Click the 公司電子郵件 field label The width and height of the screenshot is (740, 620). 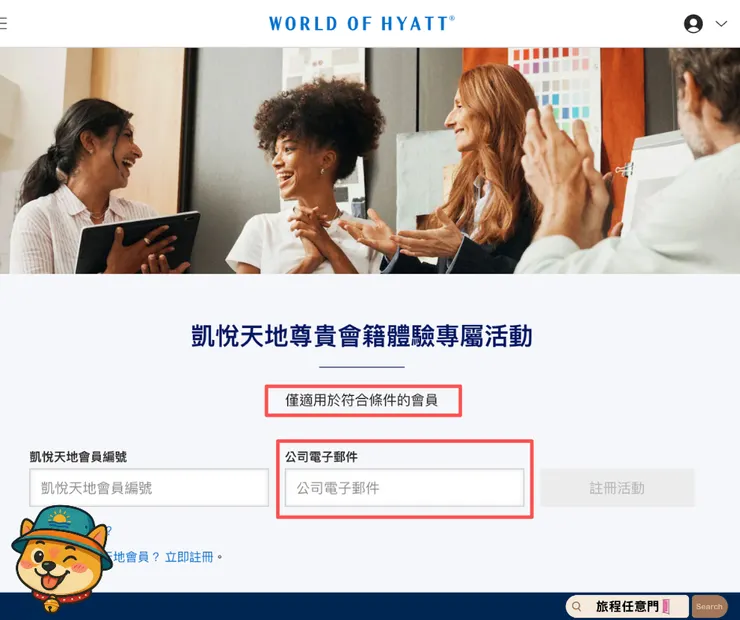coord(321,456)
